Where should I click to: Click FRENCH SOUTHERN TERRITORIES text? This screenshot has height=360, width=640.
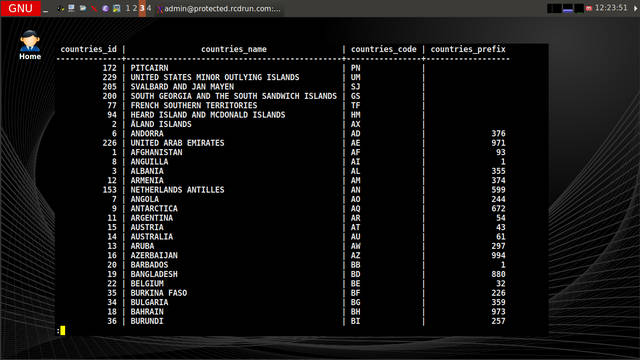[x=194, y=106]
